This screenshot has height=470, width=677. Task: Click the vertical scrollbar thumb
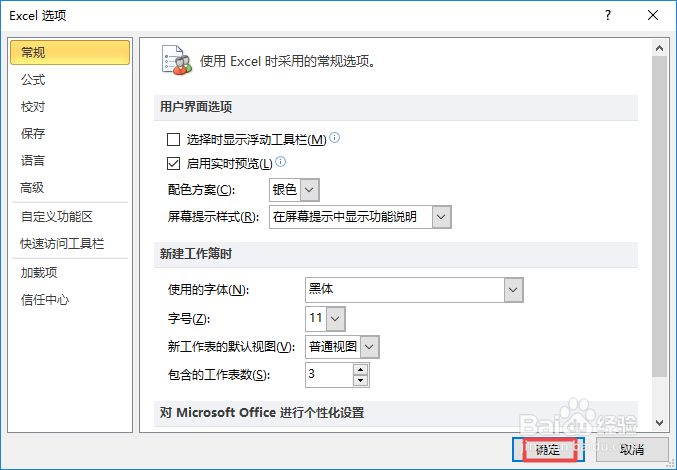659,216
